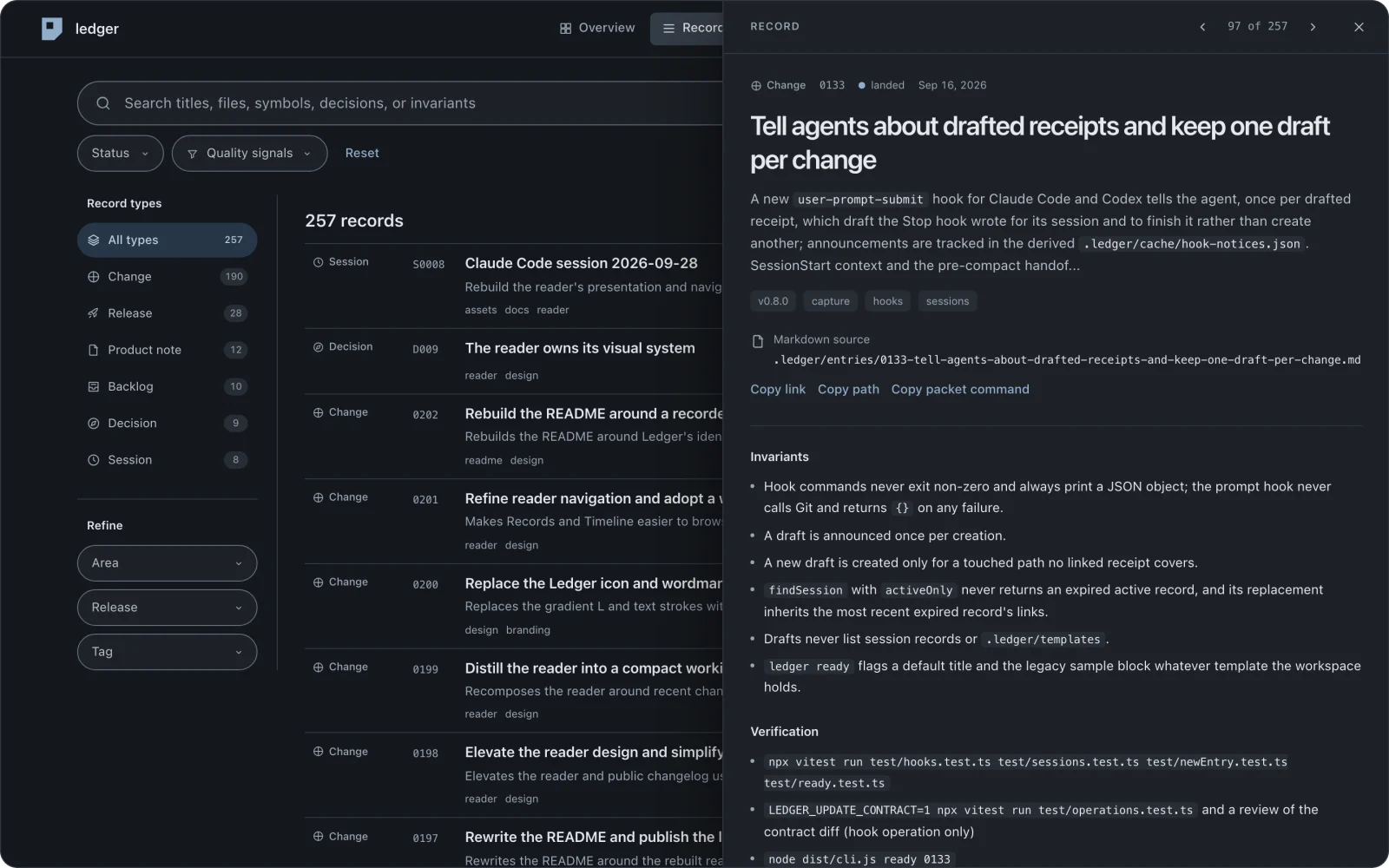Filter by Release record type

(x=167, y=313)
